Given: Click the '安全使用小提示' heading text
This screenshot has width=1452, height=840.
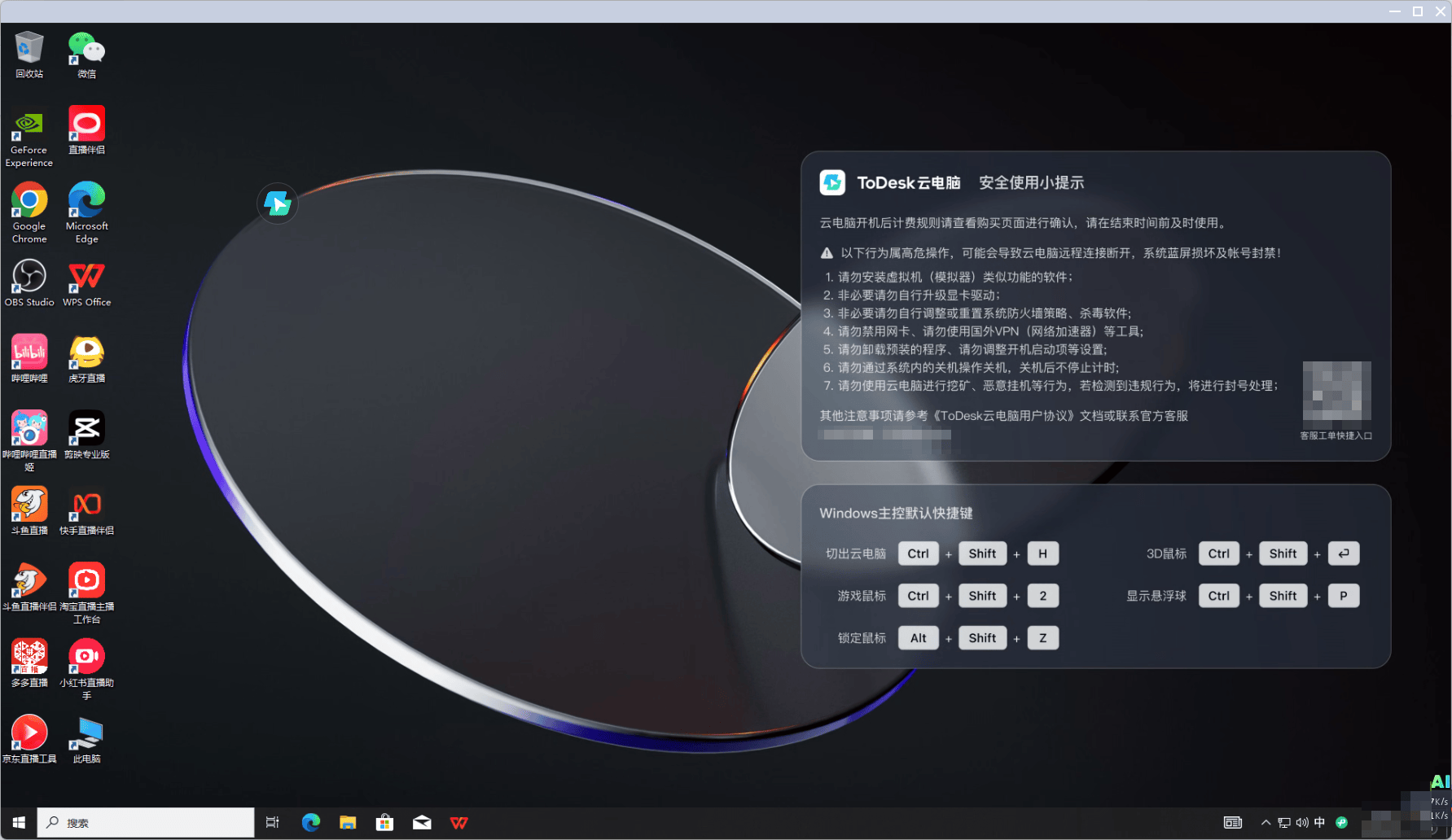Looking at the screenshot, I should [x=1031, y=183].
